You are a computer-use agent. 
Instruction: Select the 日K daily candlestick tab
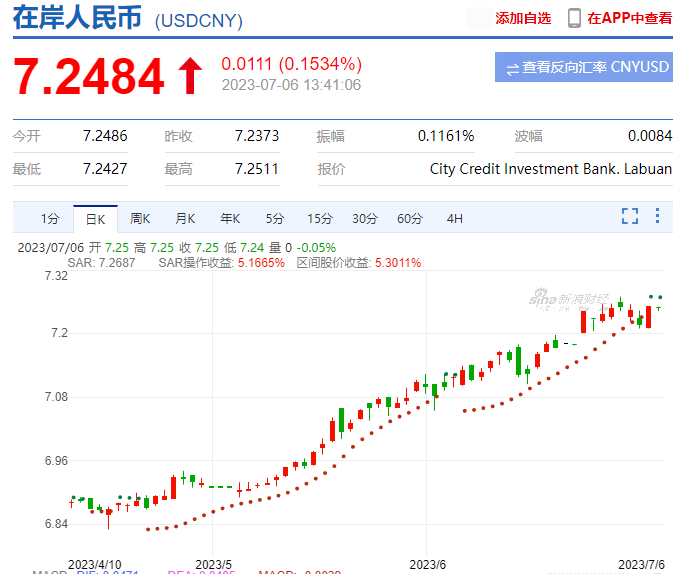pyautogui.click(x=95, y=218)
